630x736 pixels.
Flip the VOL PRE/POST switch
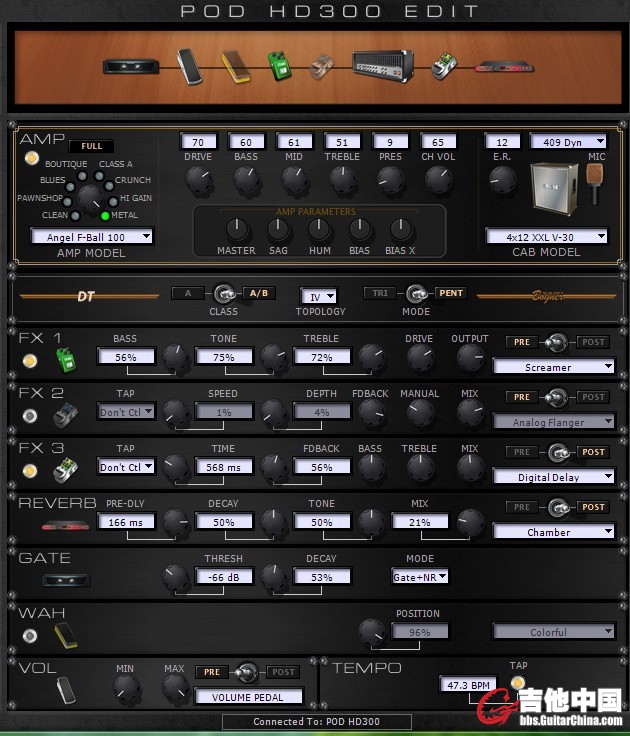coord(246,672)
